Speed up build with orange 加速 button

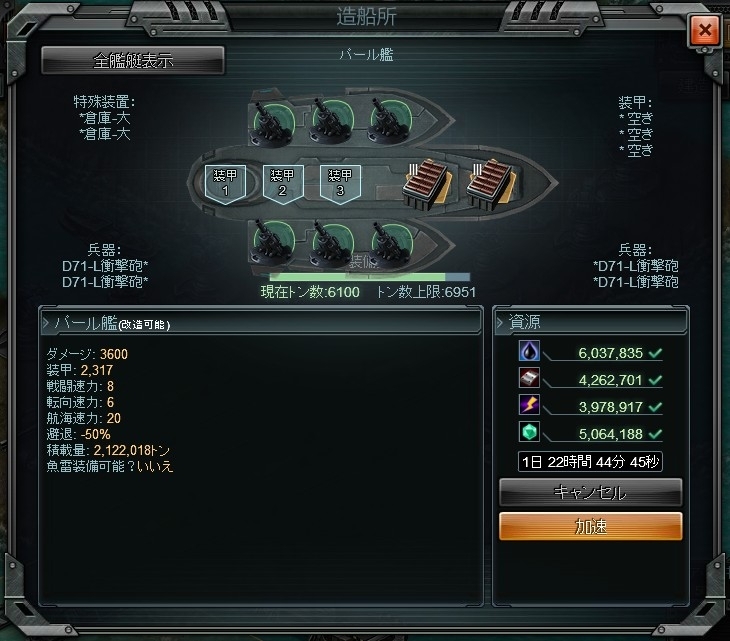(x=590, y=526)
